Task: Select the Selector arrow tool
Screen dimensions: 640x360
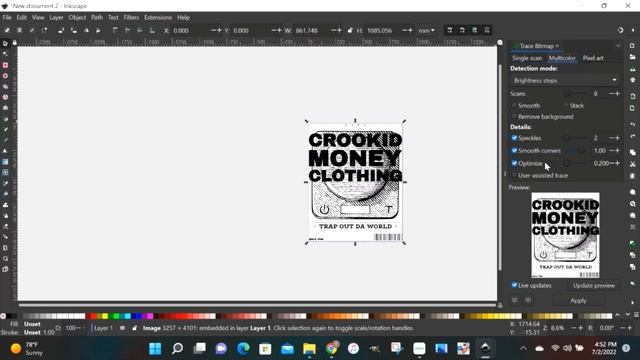Action: click(5, 43)
